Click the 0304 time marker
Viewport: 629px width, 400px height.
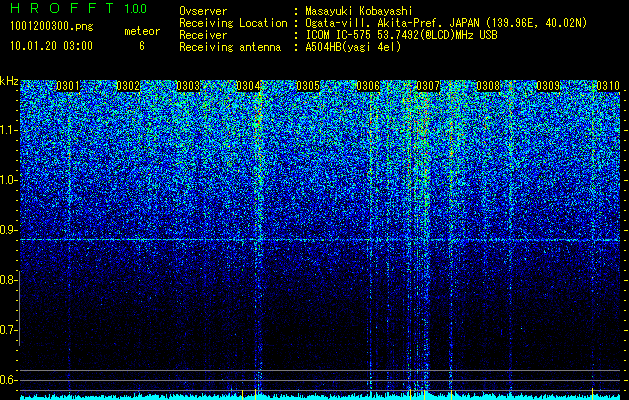click(248, 86)
